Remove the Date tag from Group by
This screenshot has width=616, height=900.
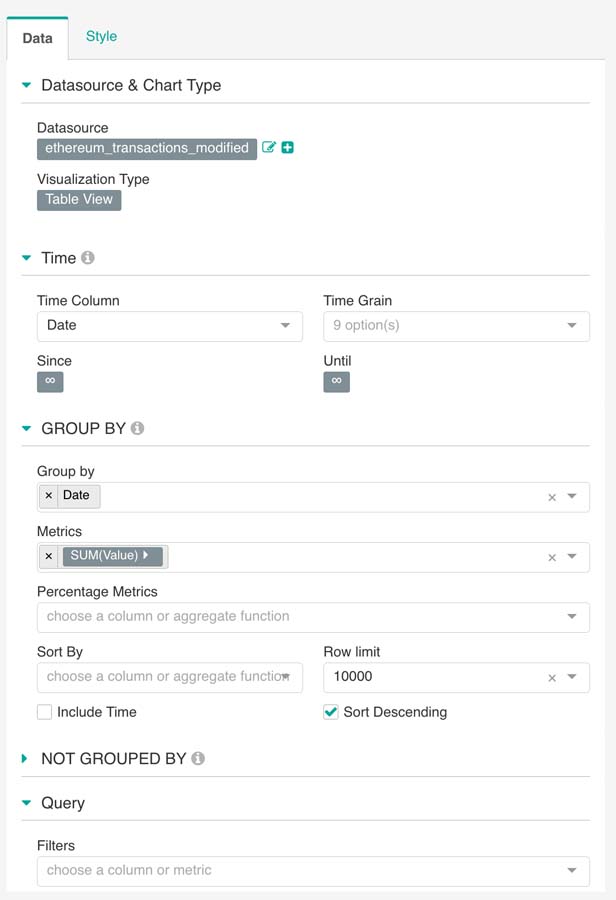click(x=49, y=496)
